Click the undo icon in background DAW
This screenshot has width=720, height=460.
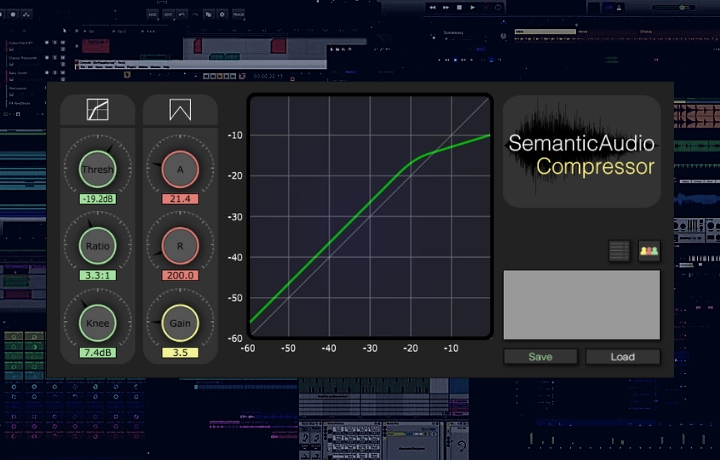182,14
